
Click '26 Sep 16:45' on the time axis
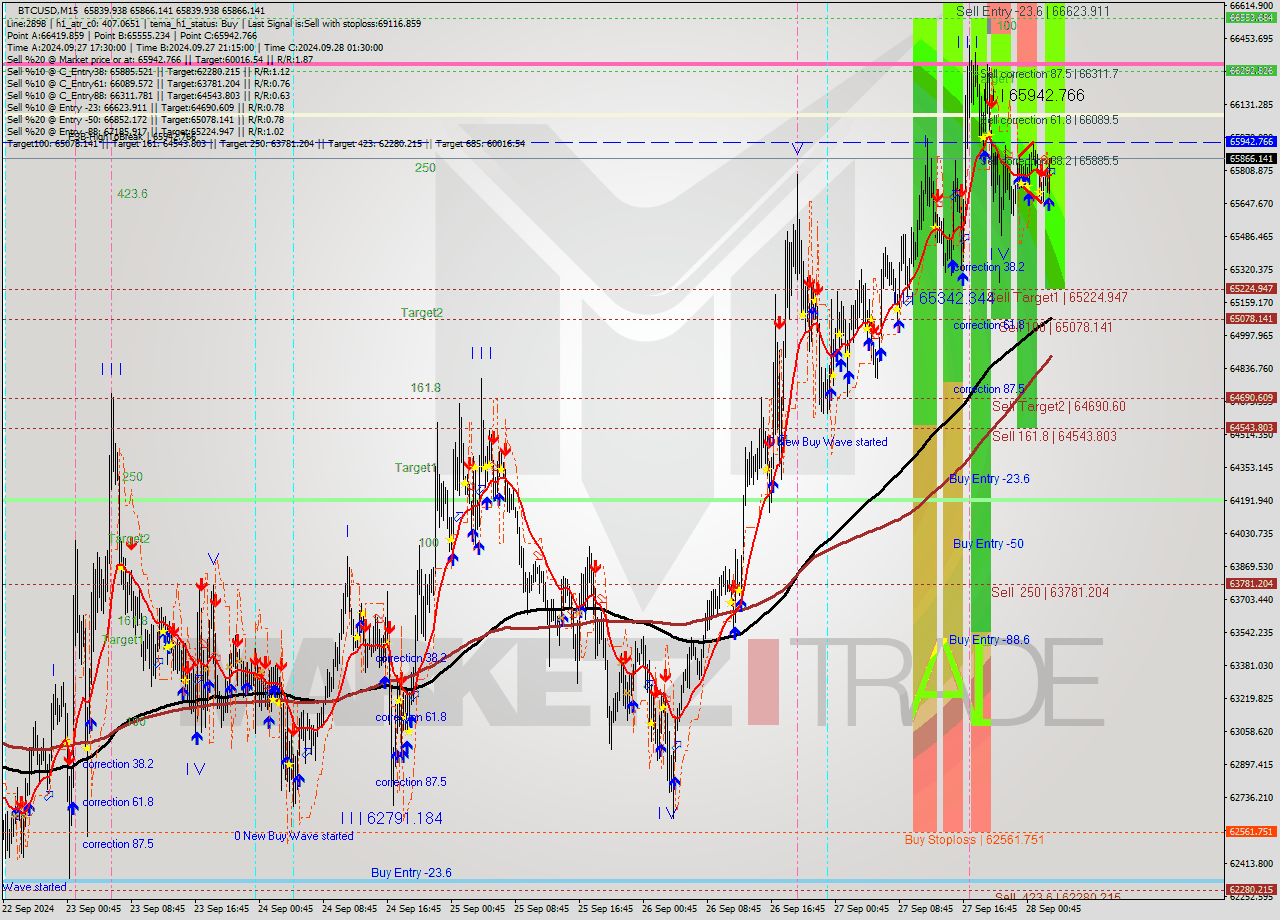[x=796, y=908]
